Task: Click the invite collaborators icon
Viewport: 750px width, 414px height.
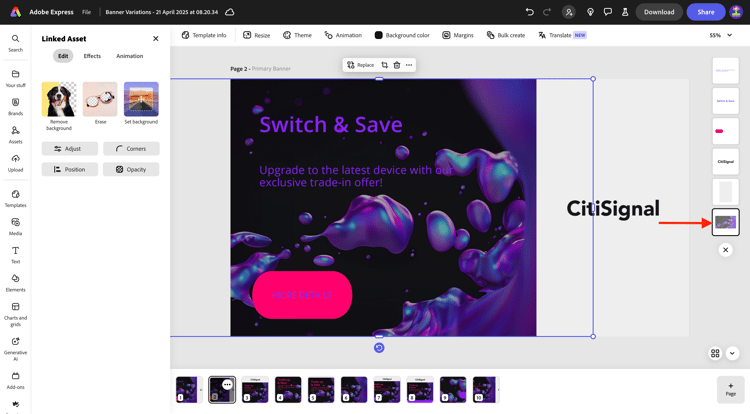Action: 569,12
